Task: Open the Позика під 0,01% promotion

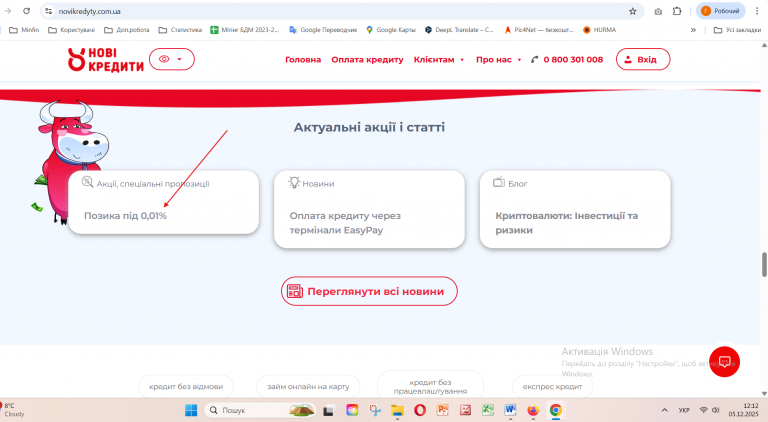Action: [125, 216]
